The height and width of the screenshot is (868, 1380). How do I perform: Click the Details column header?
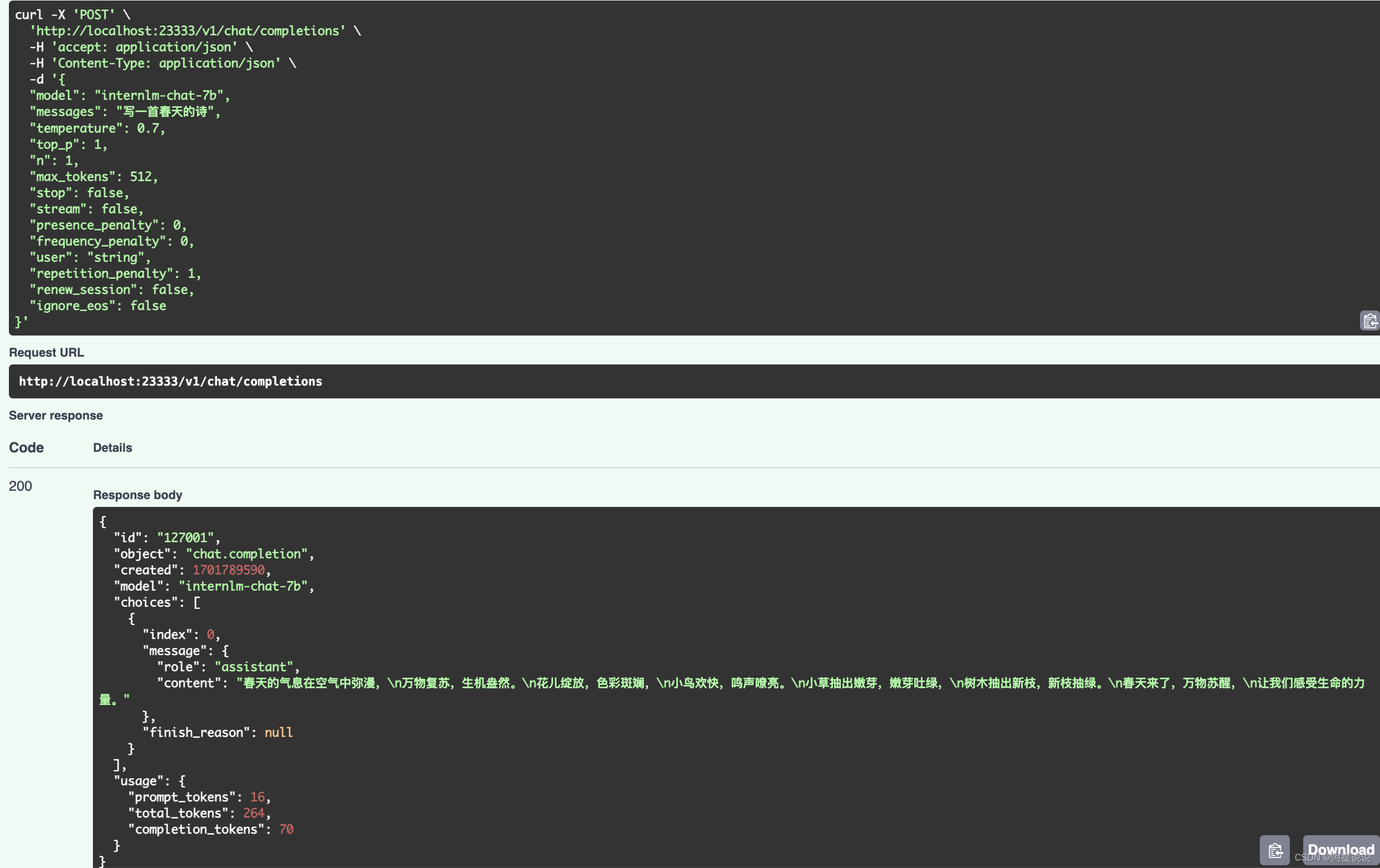click(112, 447)
